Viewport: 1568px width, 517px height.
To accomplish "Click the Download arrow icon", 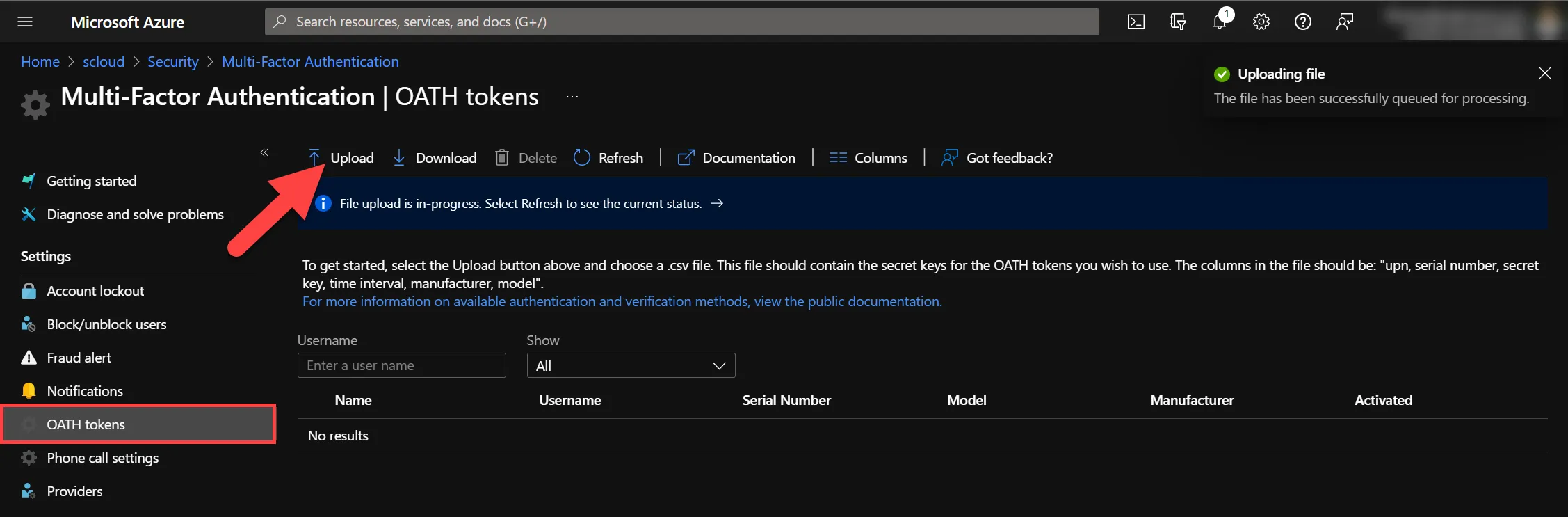I will point(399,158).
